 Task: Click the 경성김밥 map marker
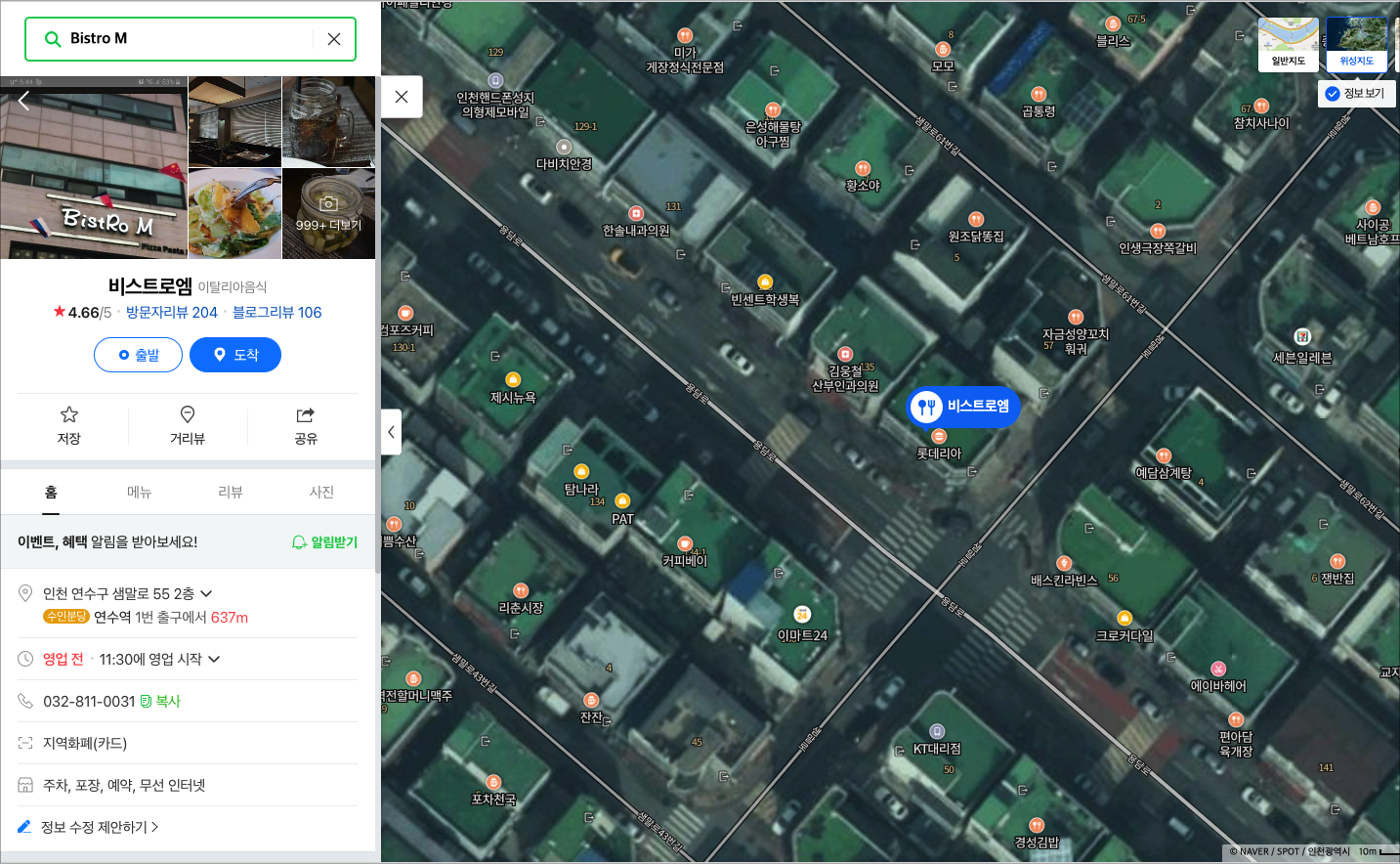pos(1037,826)
